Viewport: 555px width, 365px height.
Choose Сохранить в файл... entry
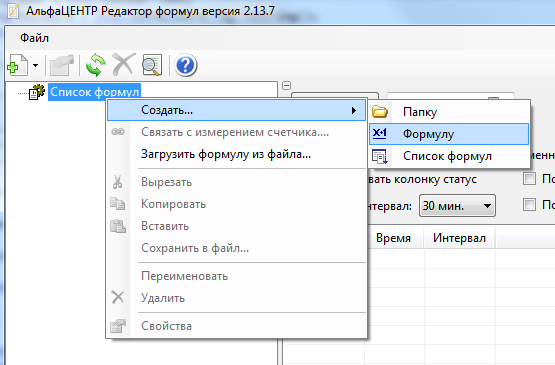[236, 248]
